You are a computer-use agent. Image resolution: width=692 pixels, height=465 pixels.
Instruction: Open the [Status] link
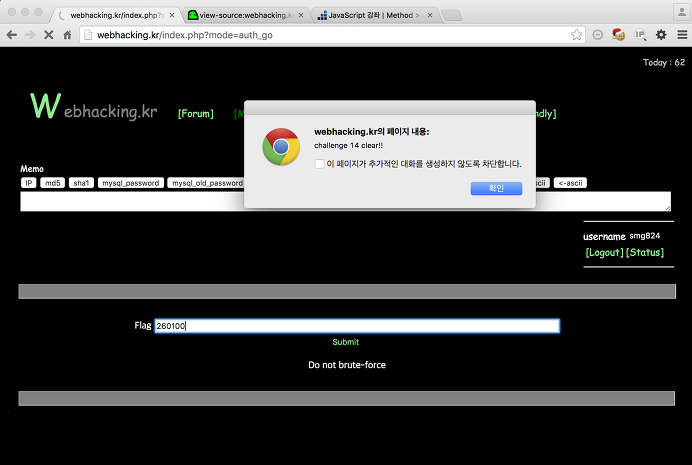click(645, 253)
